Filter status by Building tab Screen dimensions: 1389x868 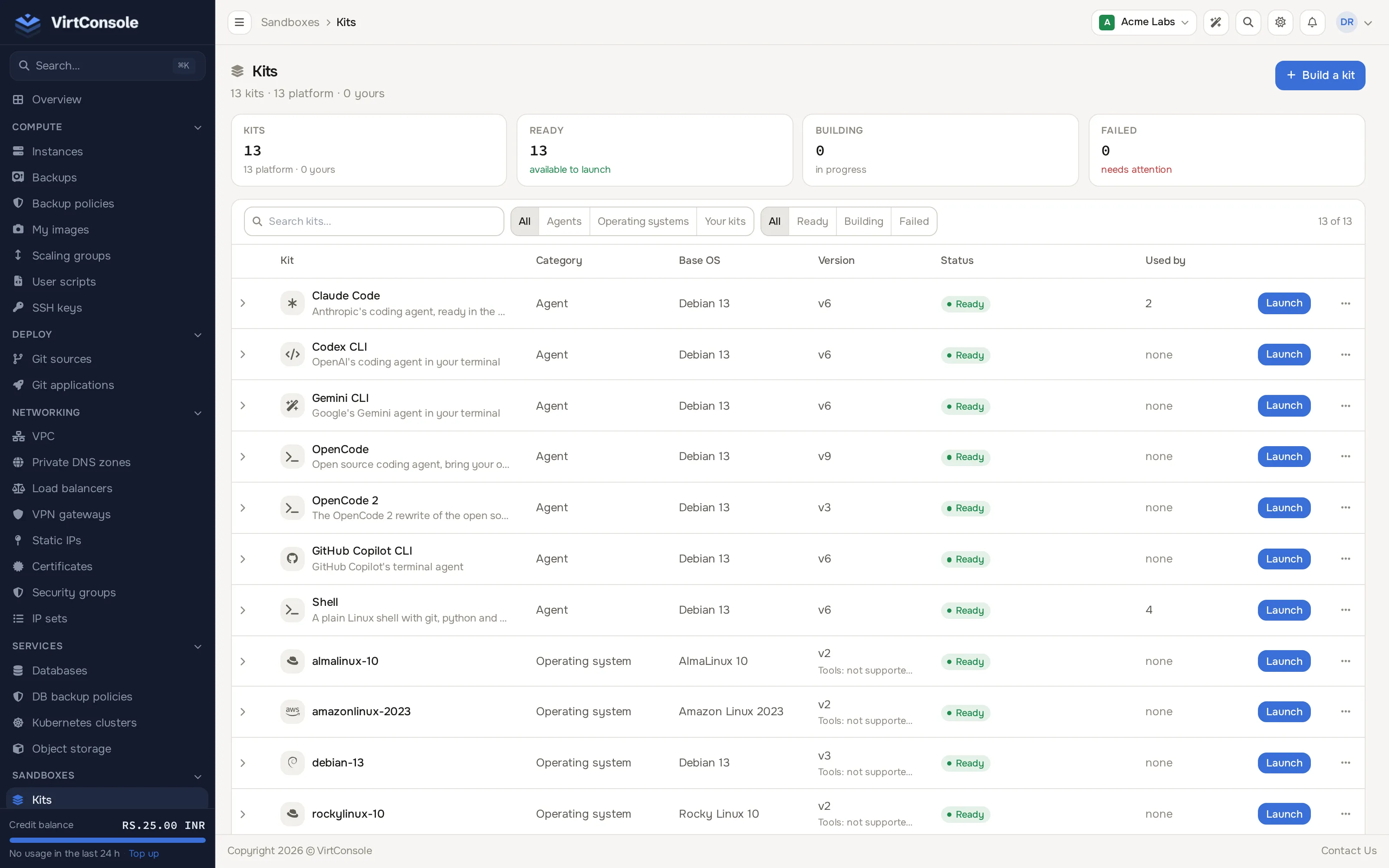[x=863, y=222]
